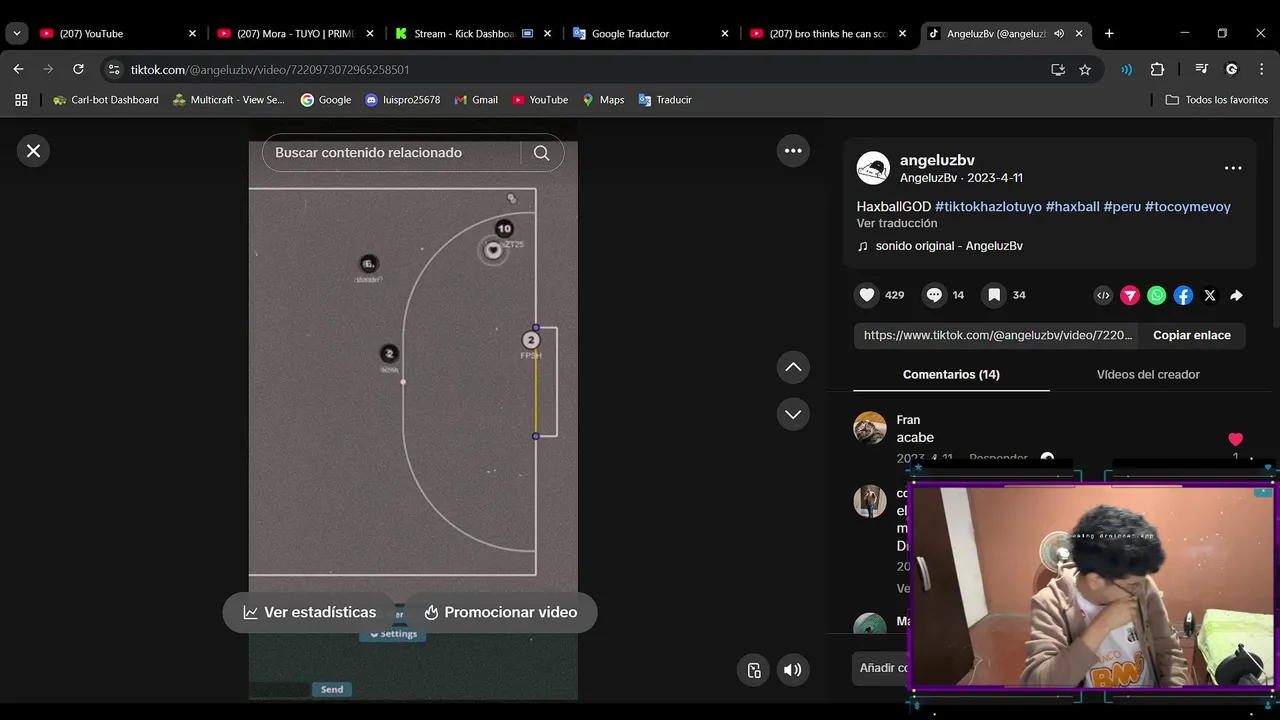
Task: Share the video via WhatsApp
Action: click(1157, 295)
